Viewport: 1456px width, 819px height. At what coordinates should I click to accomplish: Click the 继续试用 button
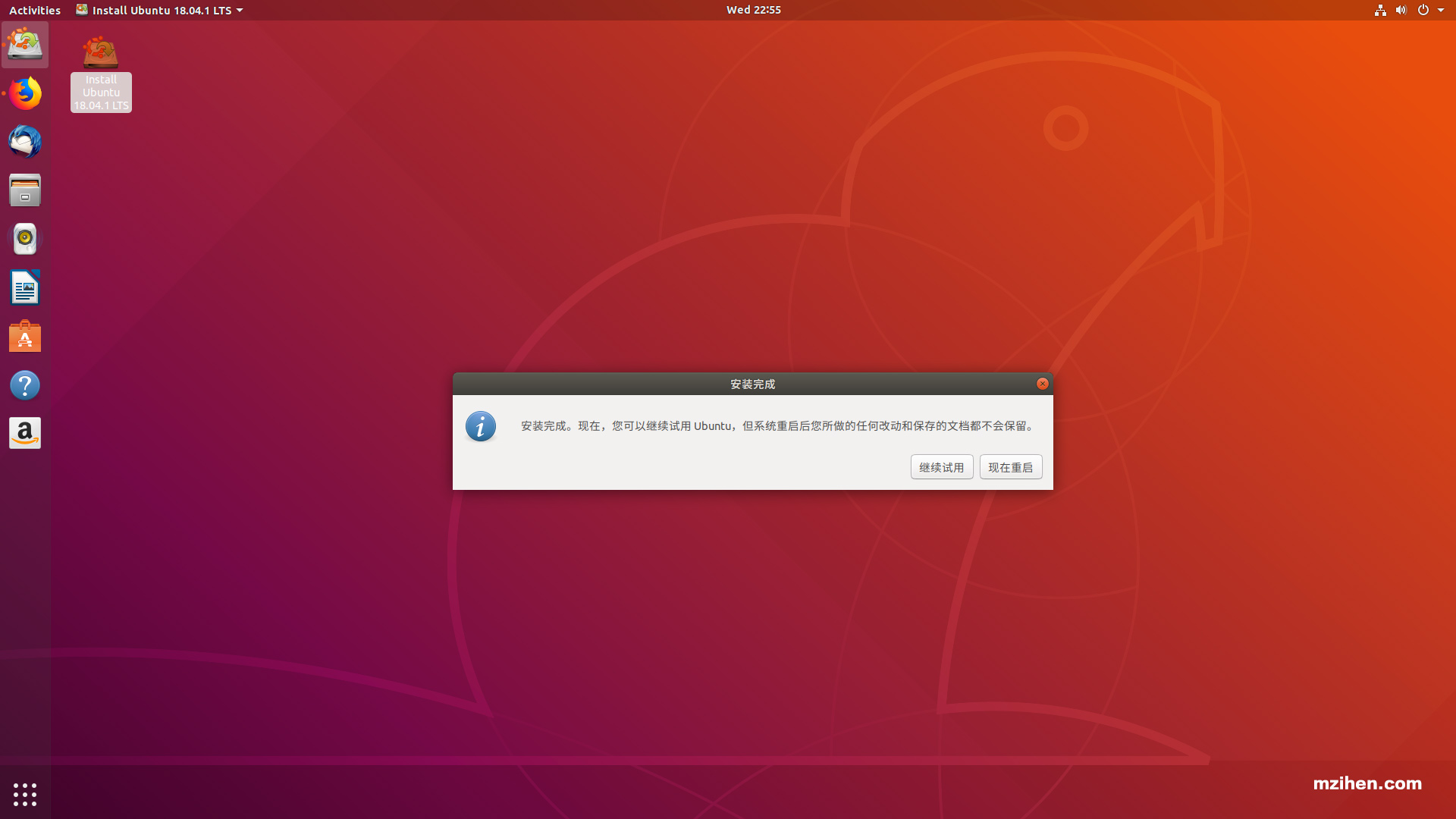tap(942, 467)
